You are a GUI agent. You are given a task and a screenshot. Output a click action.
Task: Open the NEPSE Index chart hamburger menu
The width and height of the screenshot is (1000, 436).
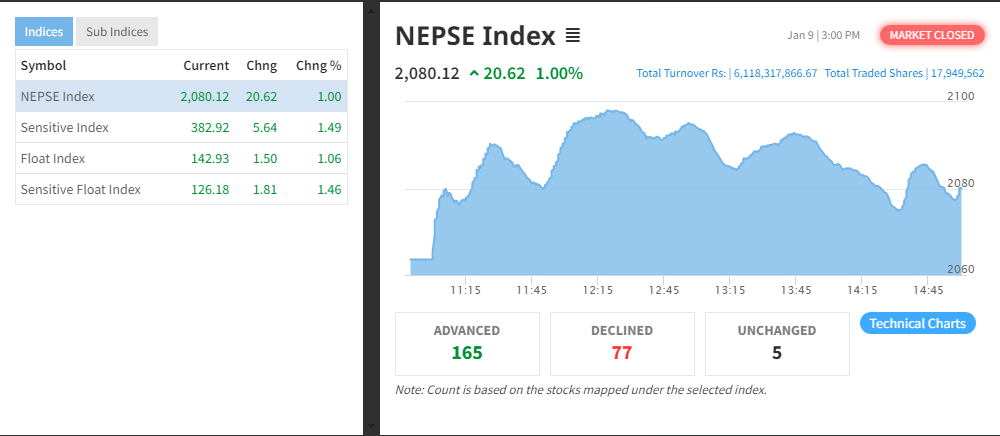click(x=573, y=36)
